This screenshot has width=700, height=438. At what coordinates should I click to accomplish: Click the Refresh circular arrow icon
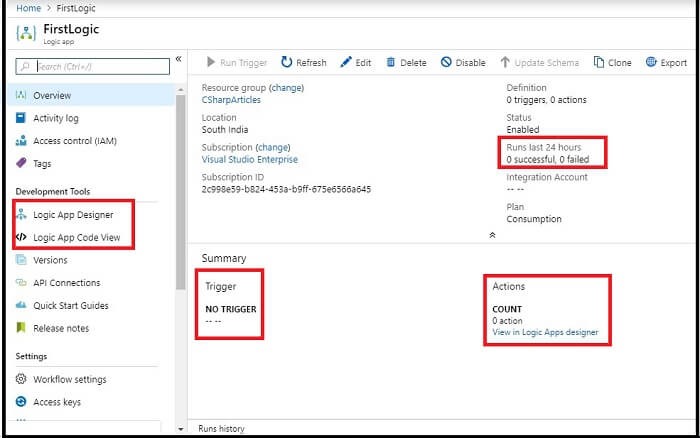pos(287,62)
